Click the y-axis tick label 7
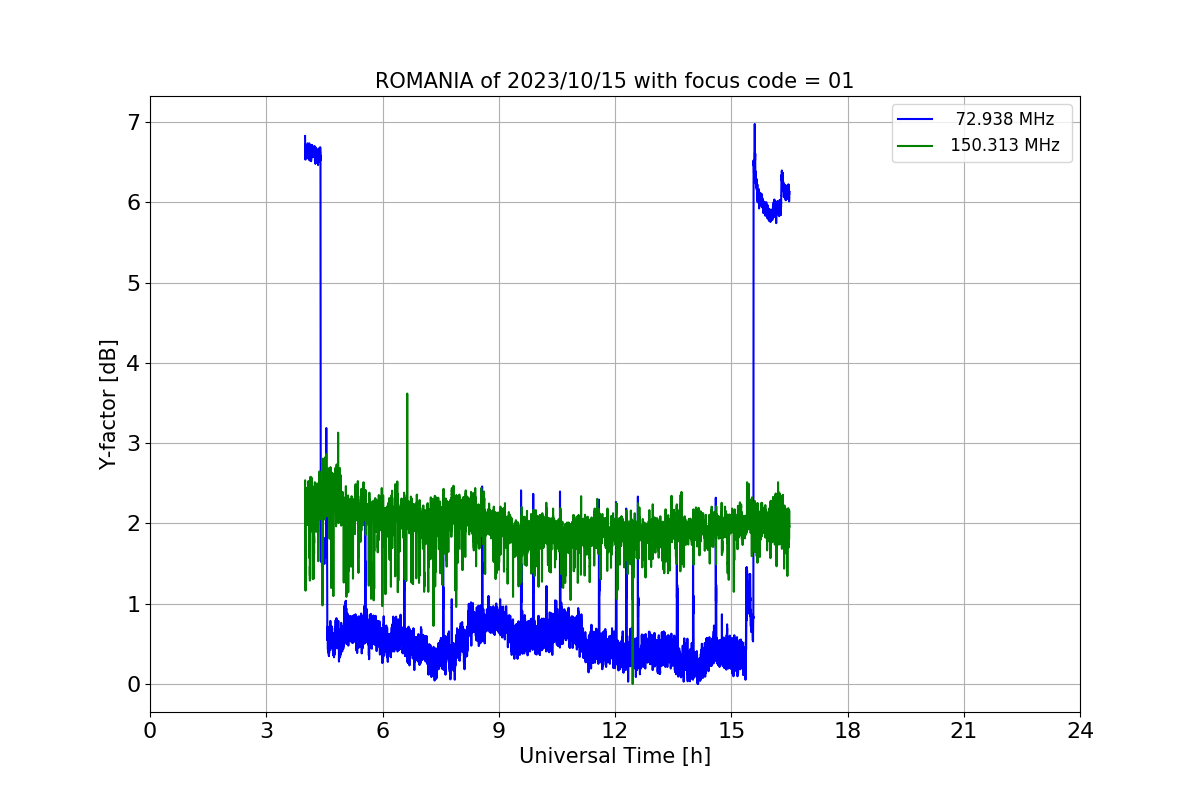The image size is (1200, 800). point(133,122)
